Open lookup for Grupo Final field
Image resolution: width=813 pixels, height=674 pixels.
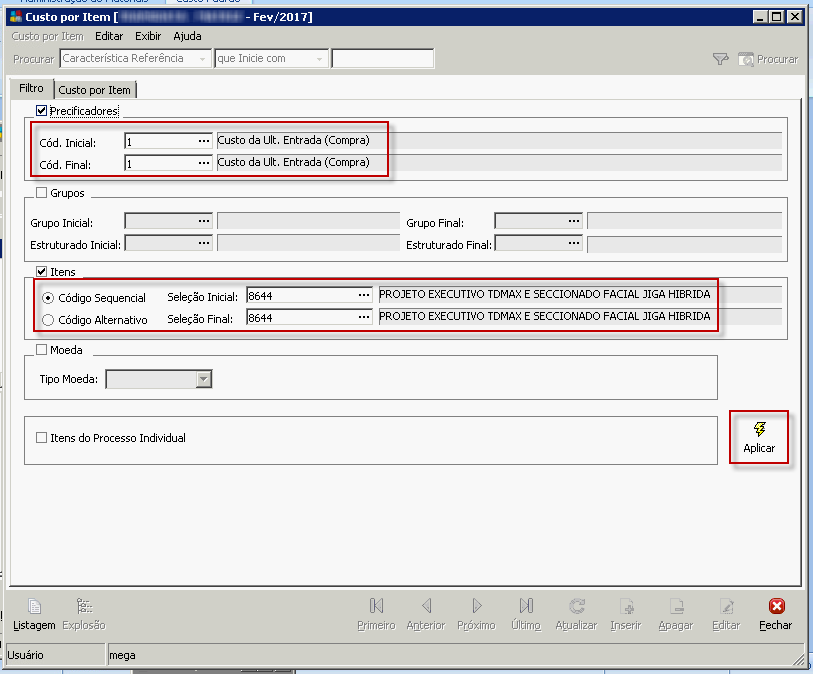point(573,221)
